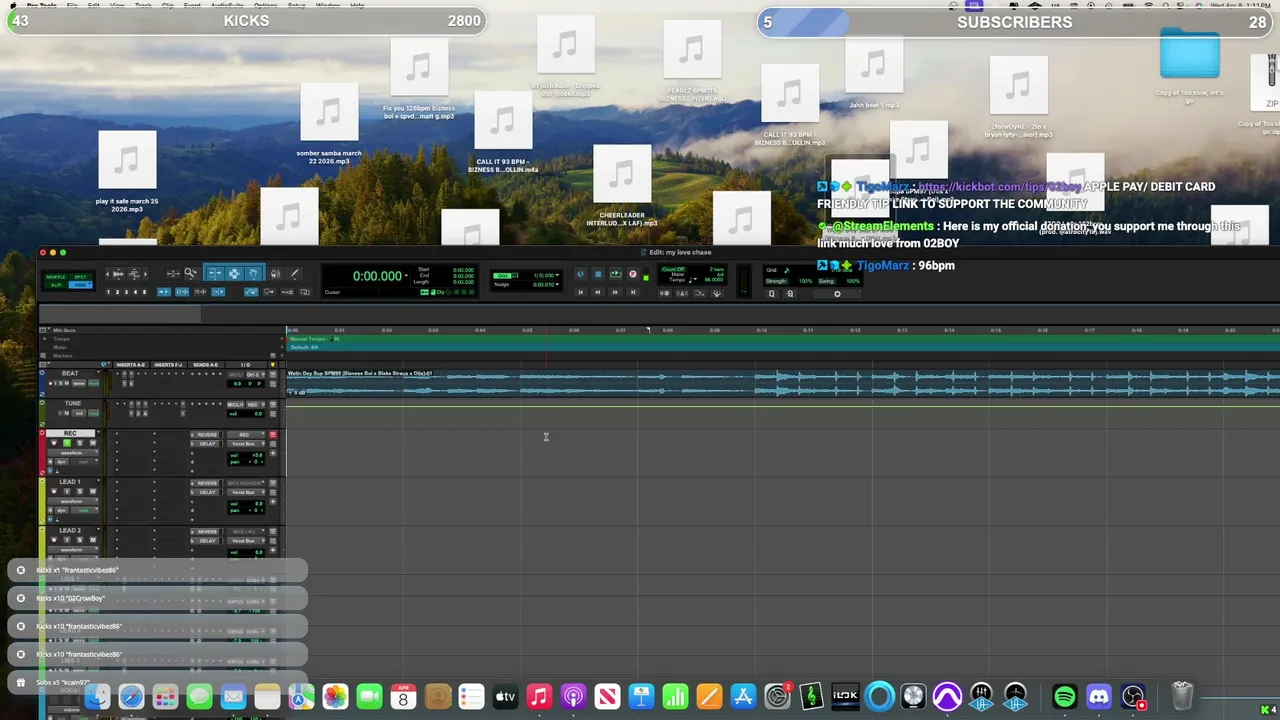Open kickbot tip link in chat

999,187
